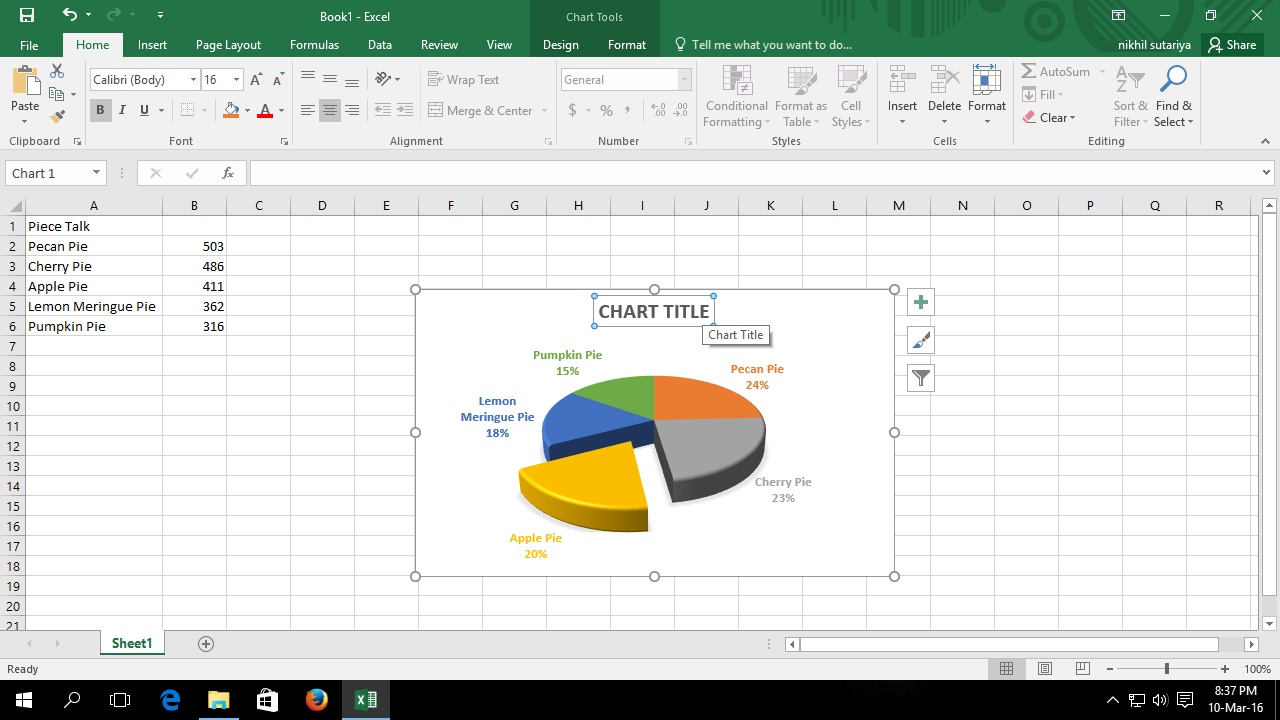Expand the formula bar
Screen dimensions: 1280x720
pos(1266,173)
